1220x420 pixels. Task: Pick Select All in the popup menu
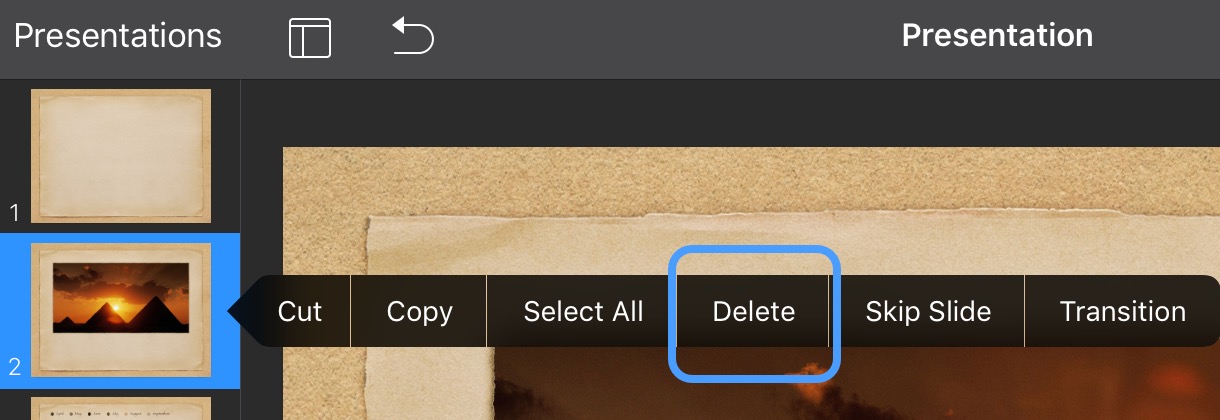[x=583, y=311]
